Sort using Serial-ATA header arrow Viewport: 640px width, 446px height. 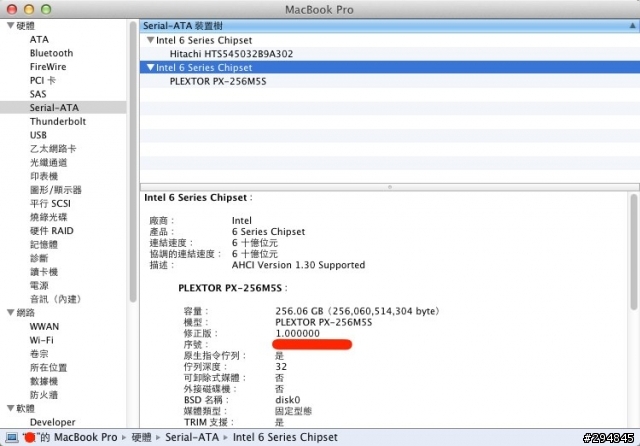click(632, 26)
